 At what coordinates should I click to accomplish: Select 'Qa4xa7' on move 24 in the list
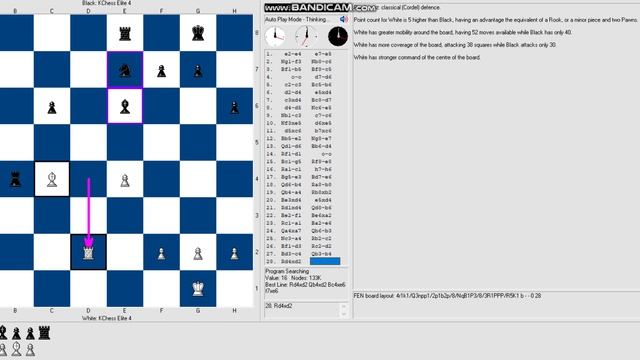(x=291, y=231)
